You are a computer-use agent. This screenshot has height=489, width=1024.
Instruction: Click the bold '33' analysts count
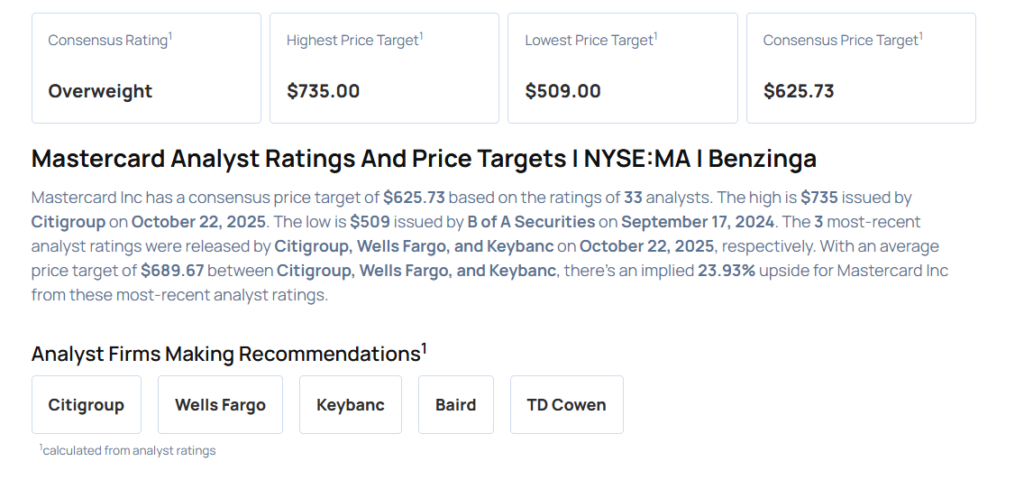point(635,198)
